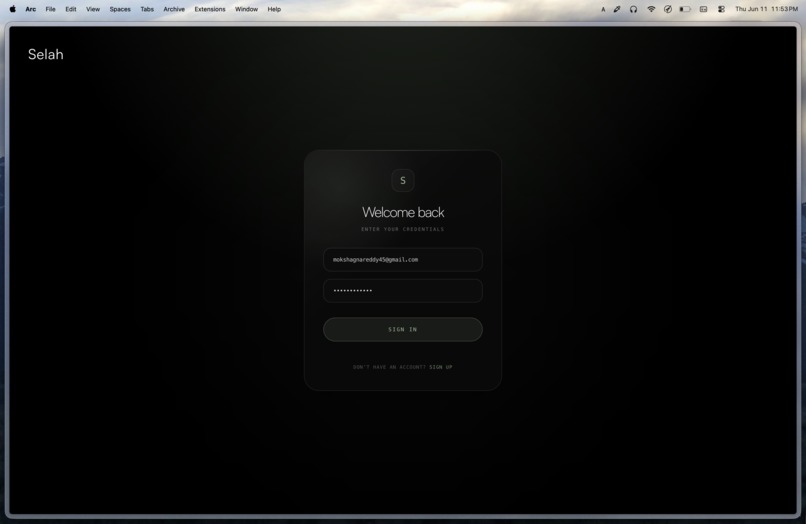Open the View menu

93,9
